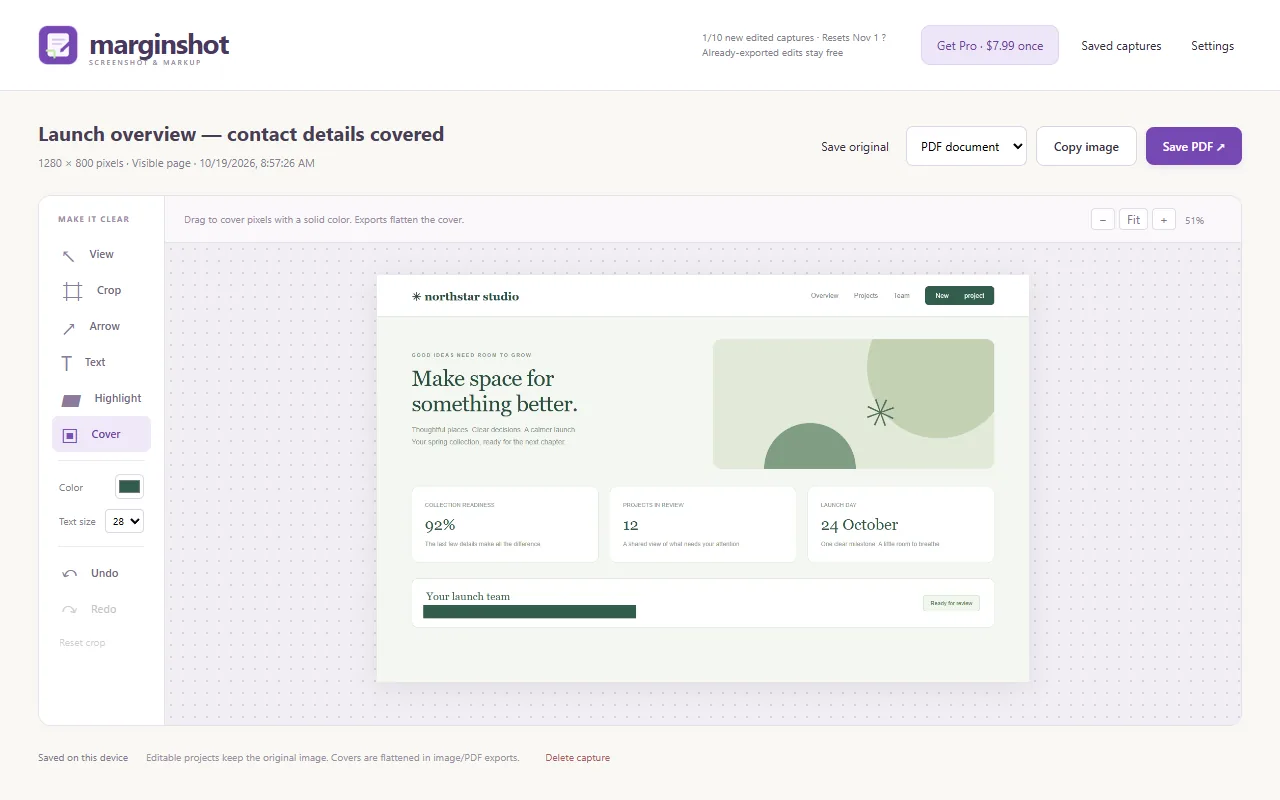Click the '24 October' value in capture
1280x800 pixels.
tap(859, 525)
